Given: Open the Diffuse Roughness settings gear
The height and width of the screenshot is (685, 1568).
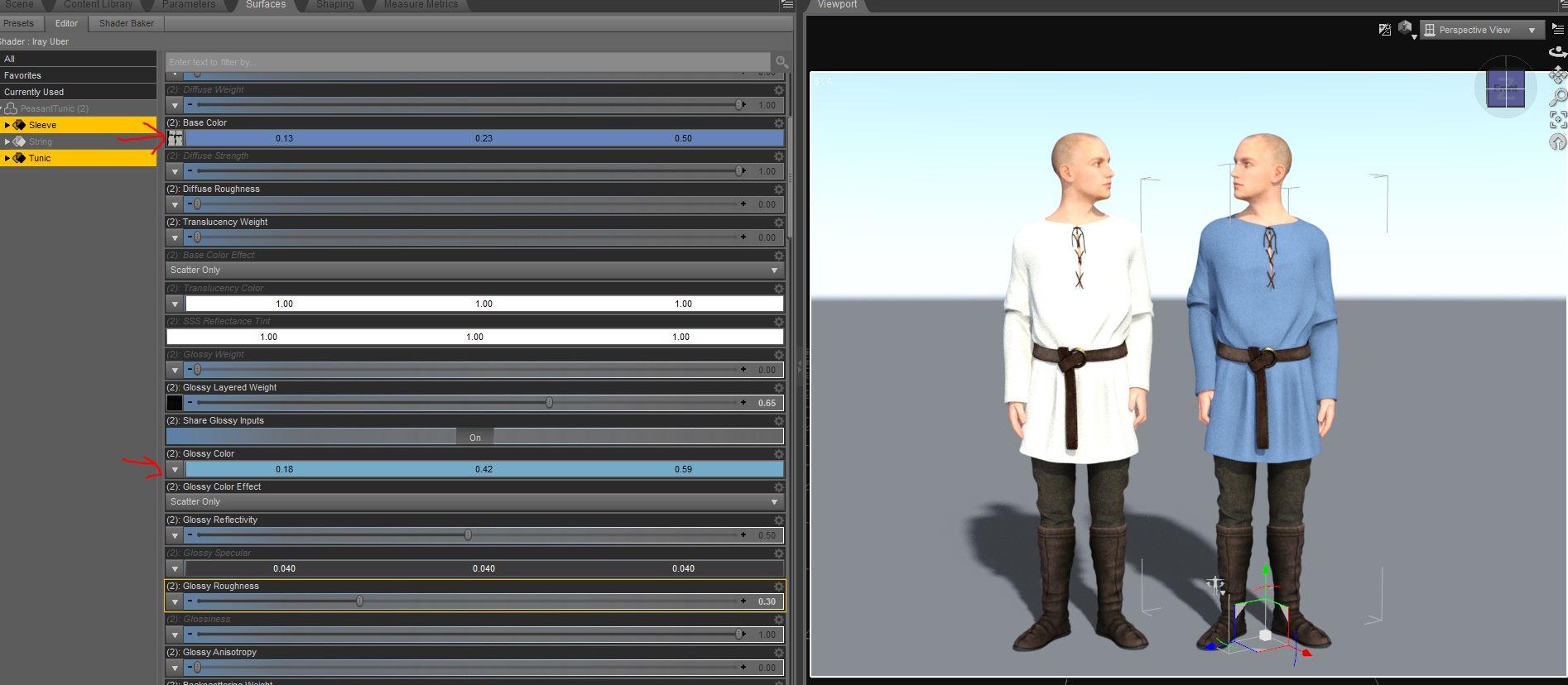Looking at the screenshot, I should click(778, 189).
